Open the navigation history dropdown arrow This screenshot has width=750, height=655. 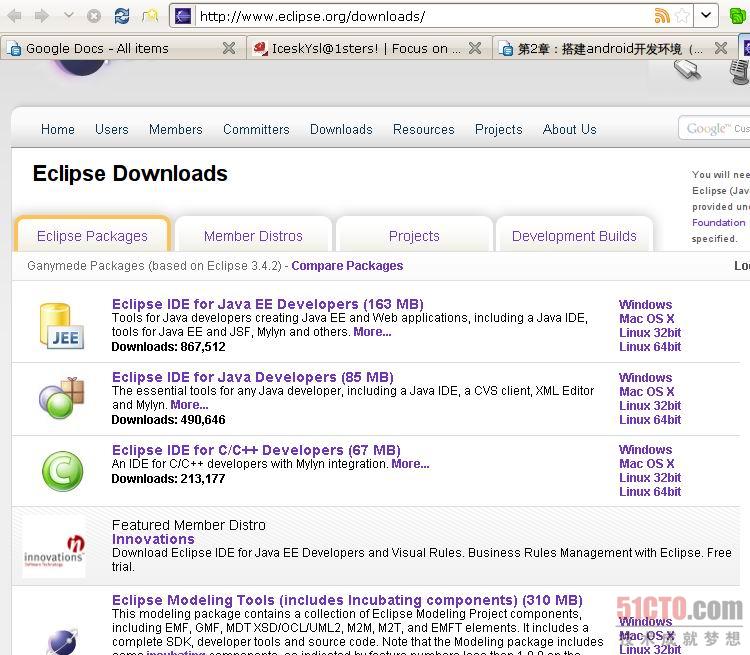click(69, 16)
